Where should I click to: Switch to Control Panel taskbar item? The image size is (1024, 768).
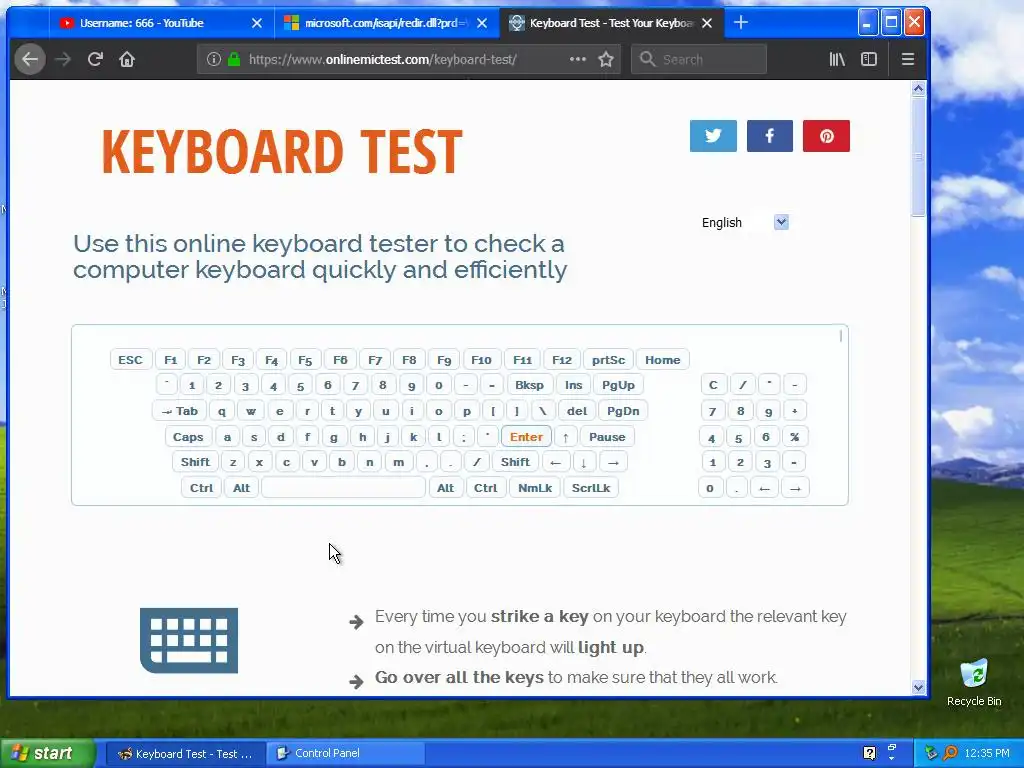[345, 753]
